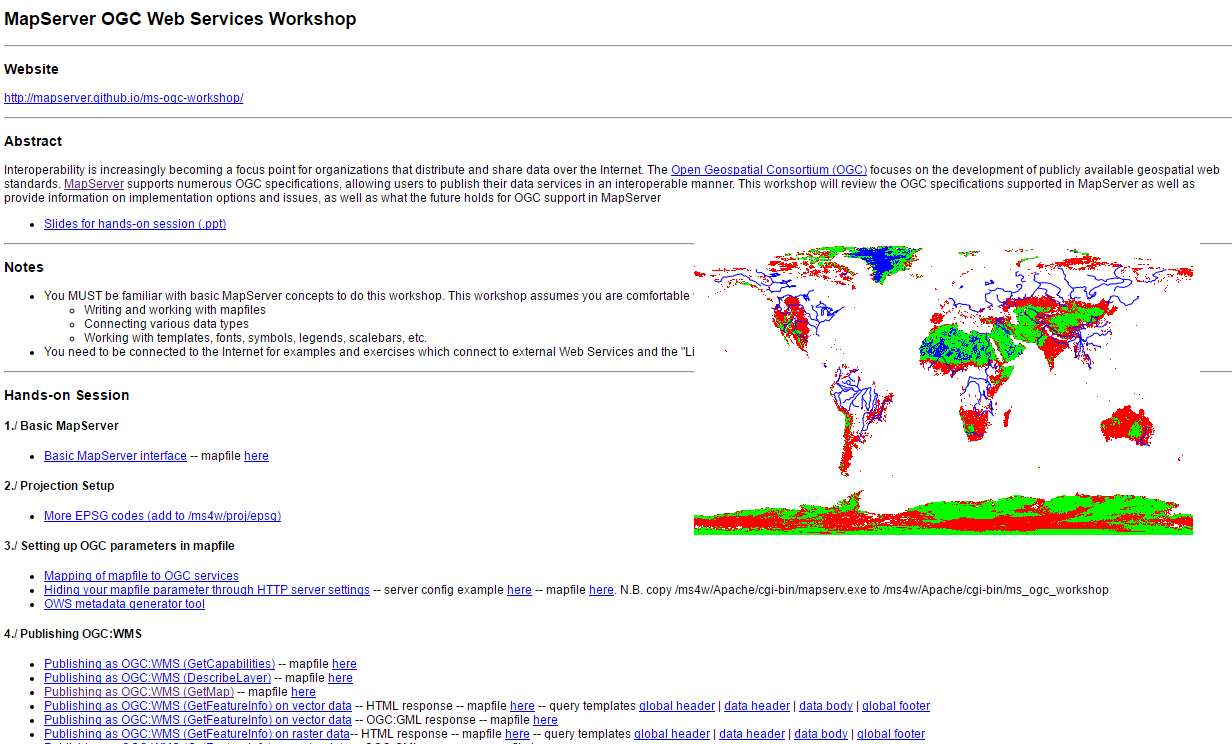The height and width of the screenshot is (744, 1232).
Task: Click the 'Hands-on Session' heading
Action: tap(67, 395)
